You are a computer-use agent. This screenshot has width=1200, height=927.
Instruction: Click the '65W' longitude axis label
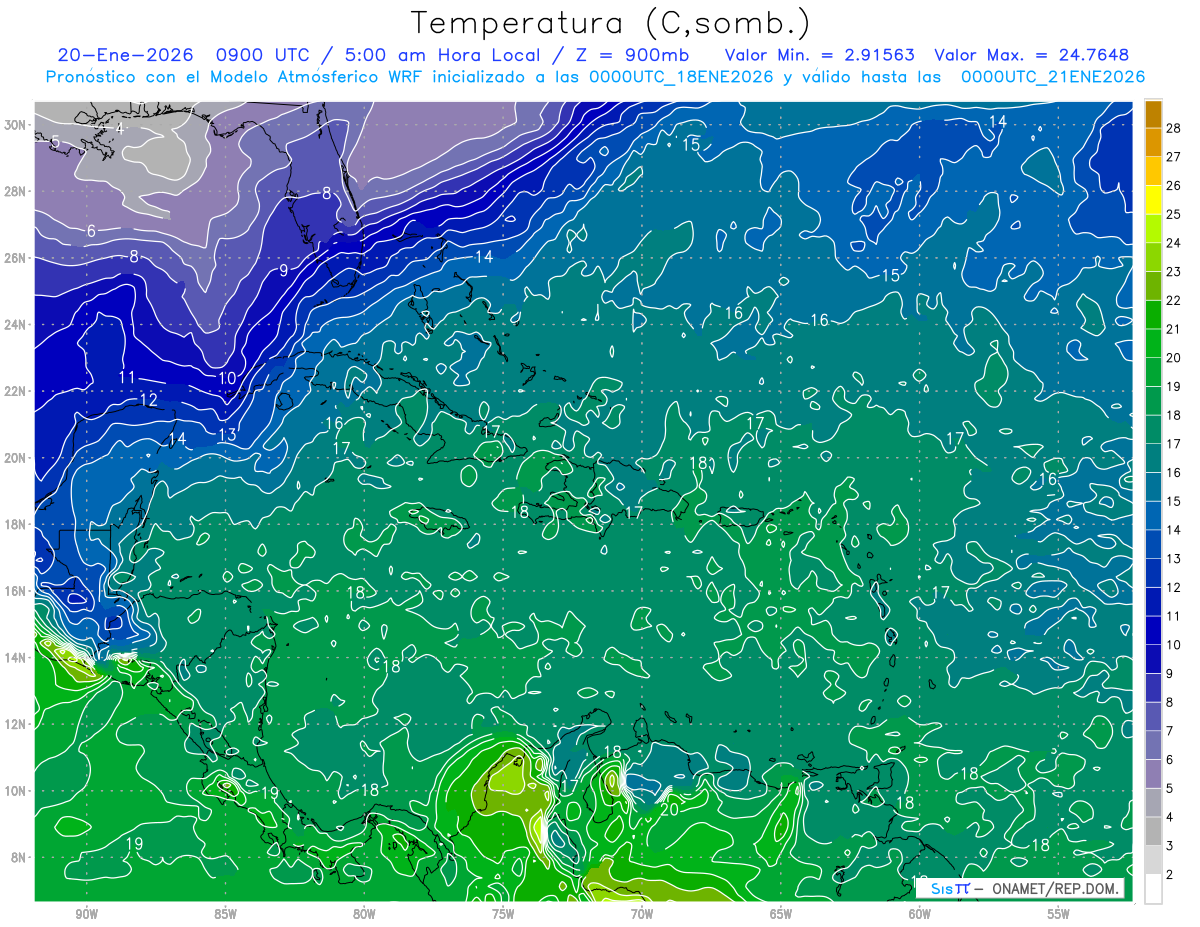pyautogui.click(x=781, y=915)
